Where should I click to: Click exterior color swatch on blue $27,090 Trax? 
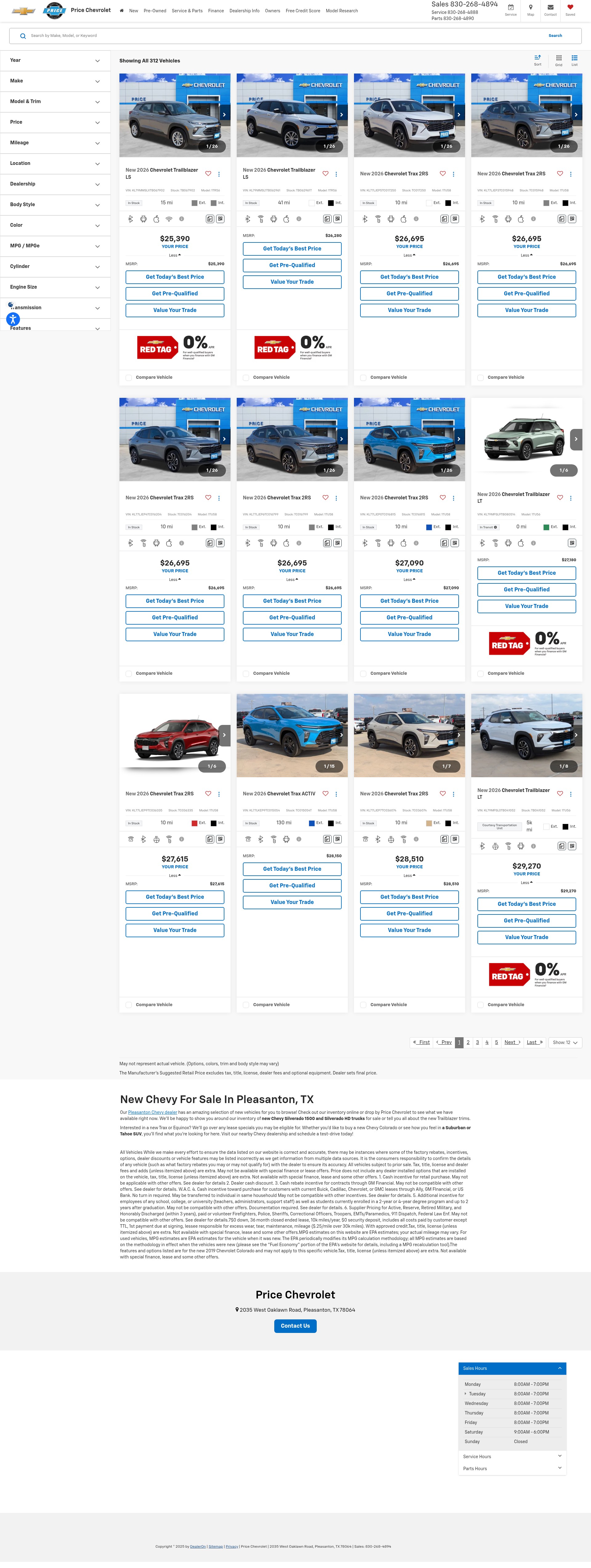point(429,527)
